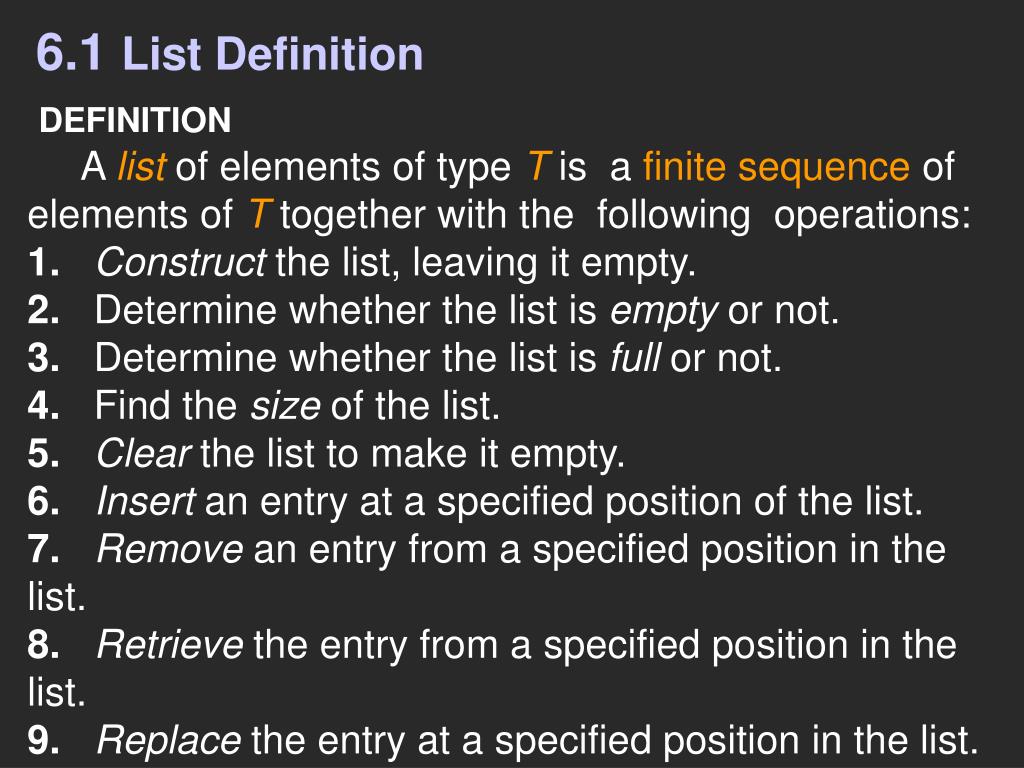Select the DEFINITION heading
This screenshot has height=768, width=1024.
point(135,120)
